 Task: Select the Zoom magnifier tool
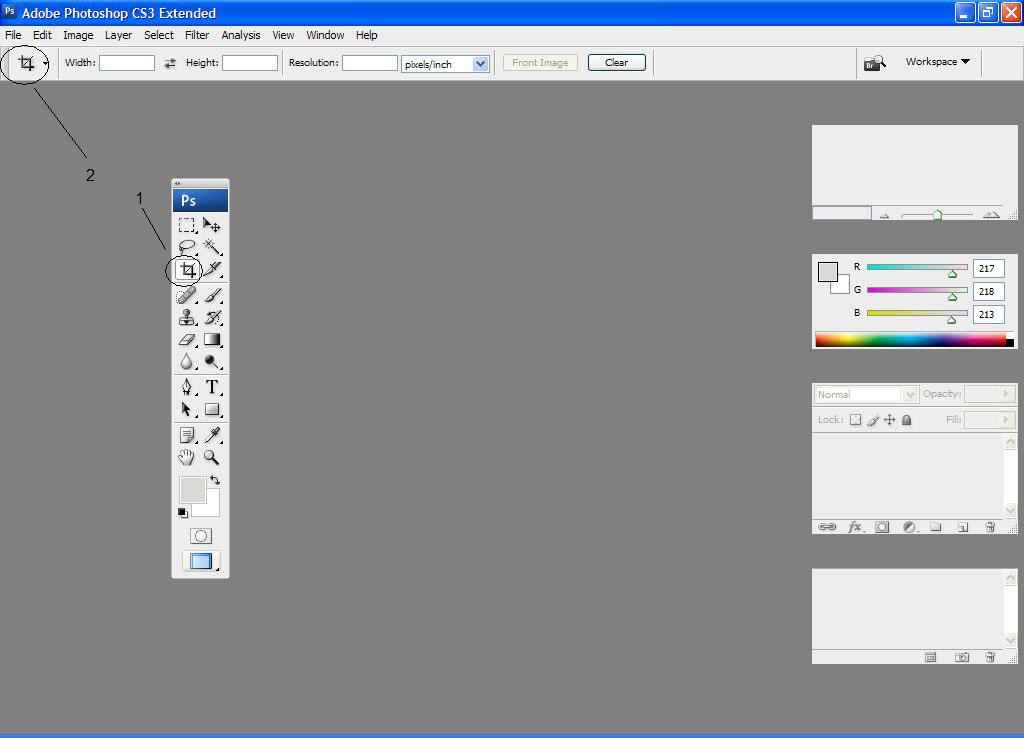click(x=212, y=457)
